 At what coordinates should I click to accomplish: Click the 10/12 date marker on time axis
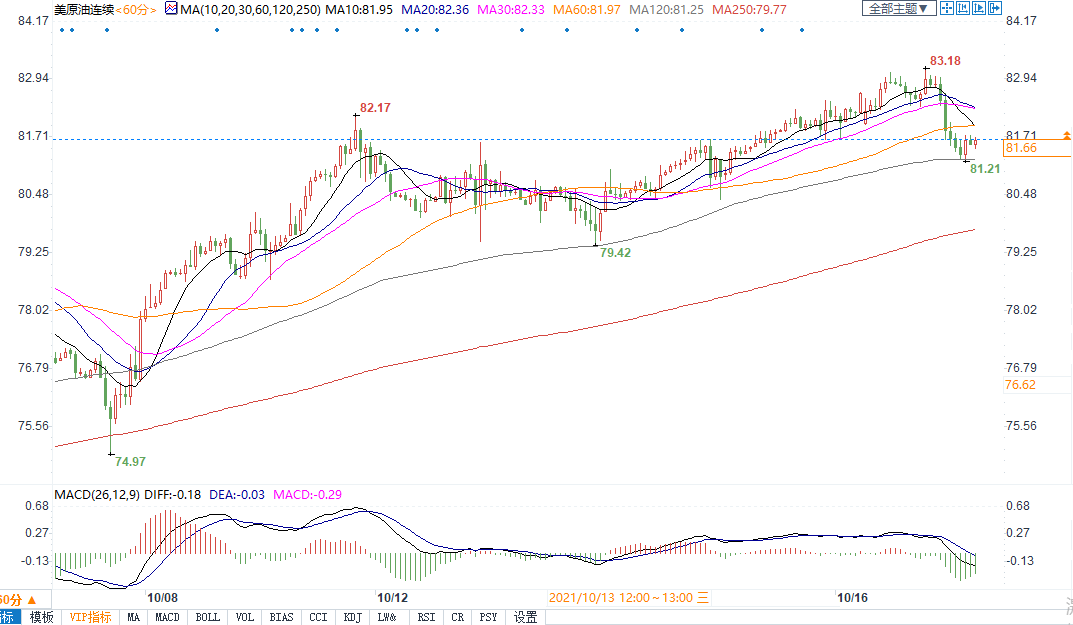coord(390,597)
